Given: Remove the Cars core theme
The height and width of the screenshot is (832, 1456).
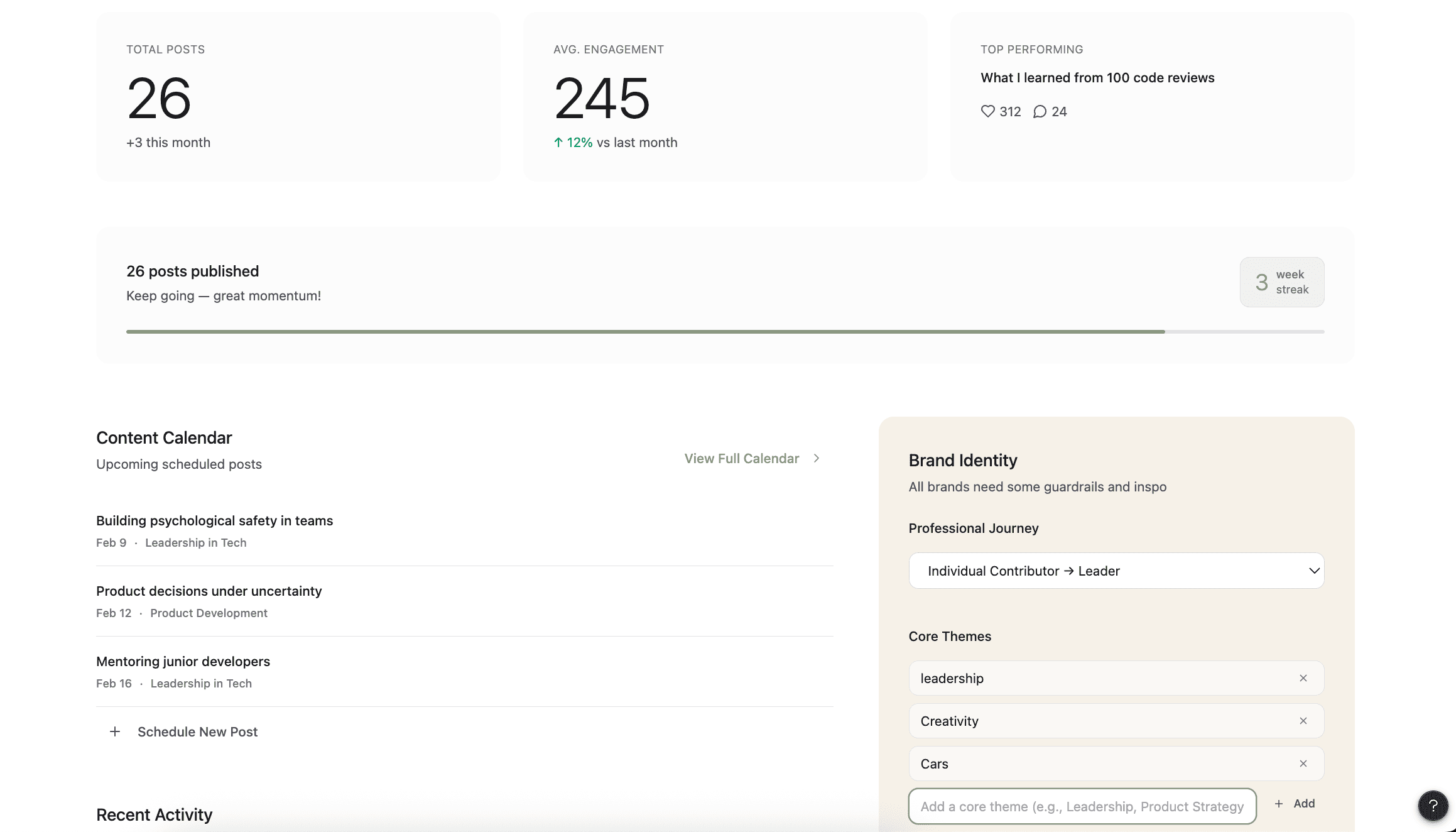Looking at the screenshot, I should pos(1303,764).
